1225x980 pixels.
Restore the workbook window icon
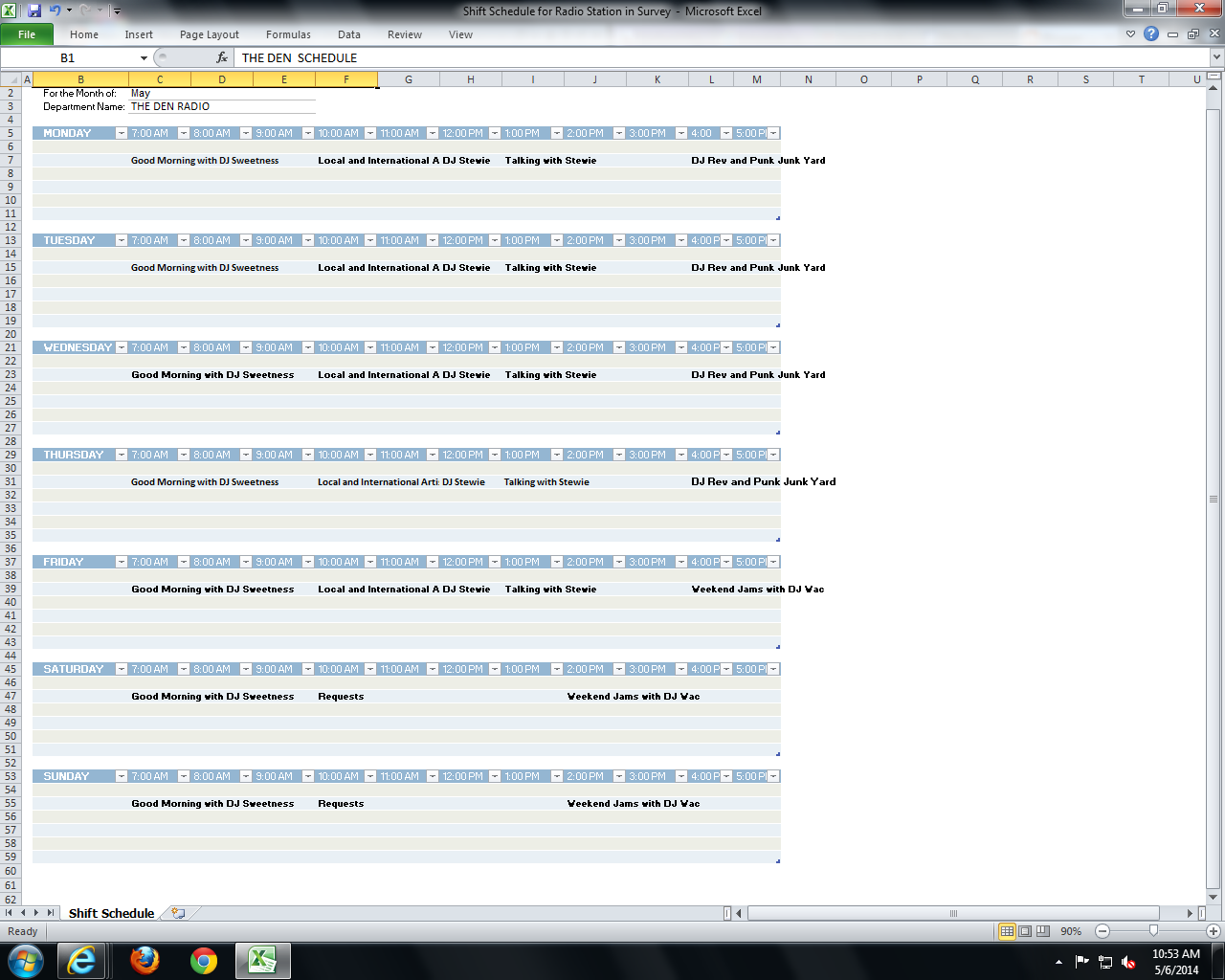tap(1193, 34)
